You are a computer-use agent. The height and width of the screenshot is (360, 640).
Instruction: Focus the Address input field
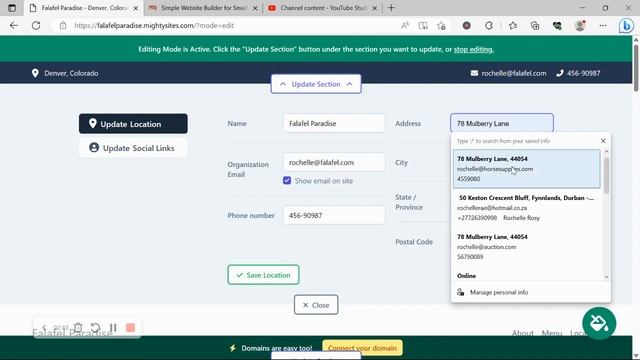click(x=502, y=123)
